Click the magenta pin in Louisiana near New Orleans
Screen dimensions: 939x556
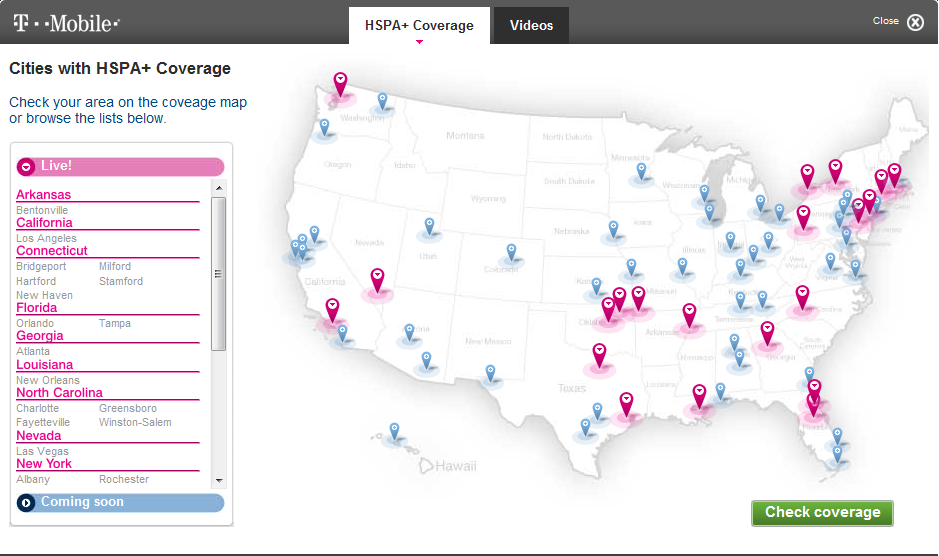tap(699, 397)
